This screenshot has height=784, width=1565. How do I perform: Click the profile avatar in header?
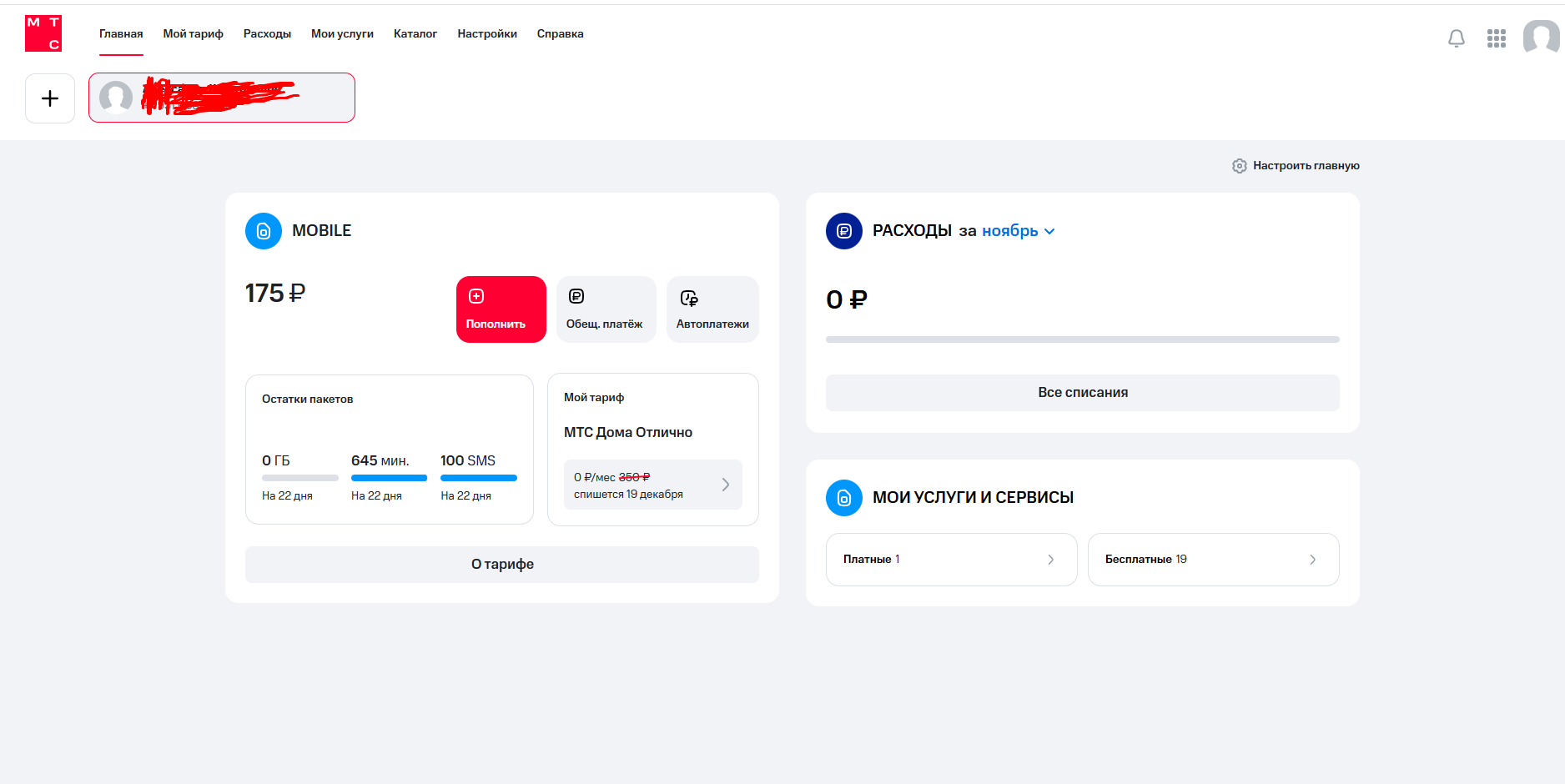click(x=1540, y=37)
